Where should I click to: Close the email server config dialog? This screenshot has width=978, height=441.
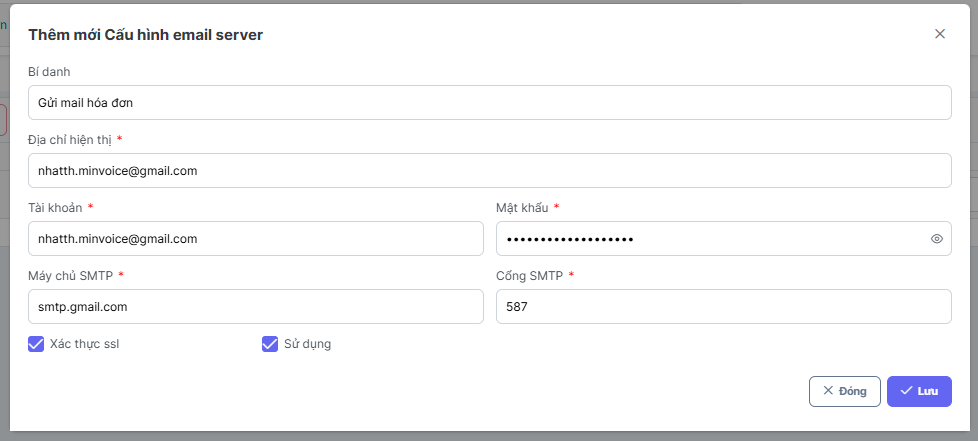click(x=939, y=34)
